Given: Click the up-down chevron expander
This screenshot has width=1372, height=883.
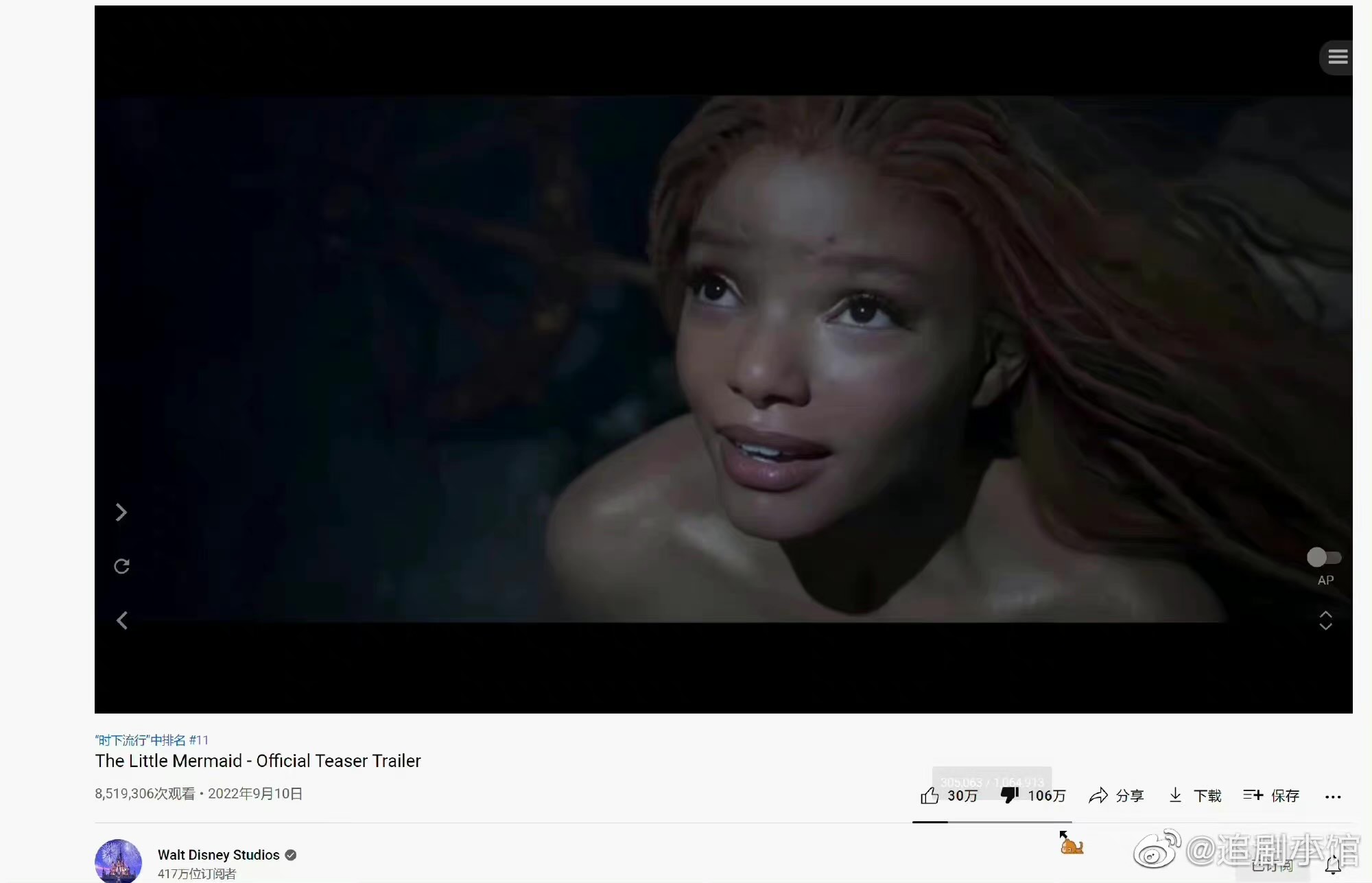Looking at the screenshot, I should pos(1326,620).
